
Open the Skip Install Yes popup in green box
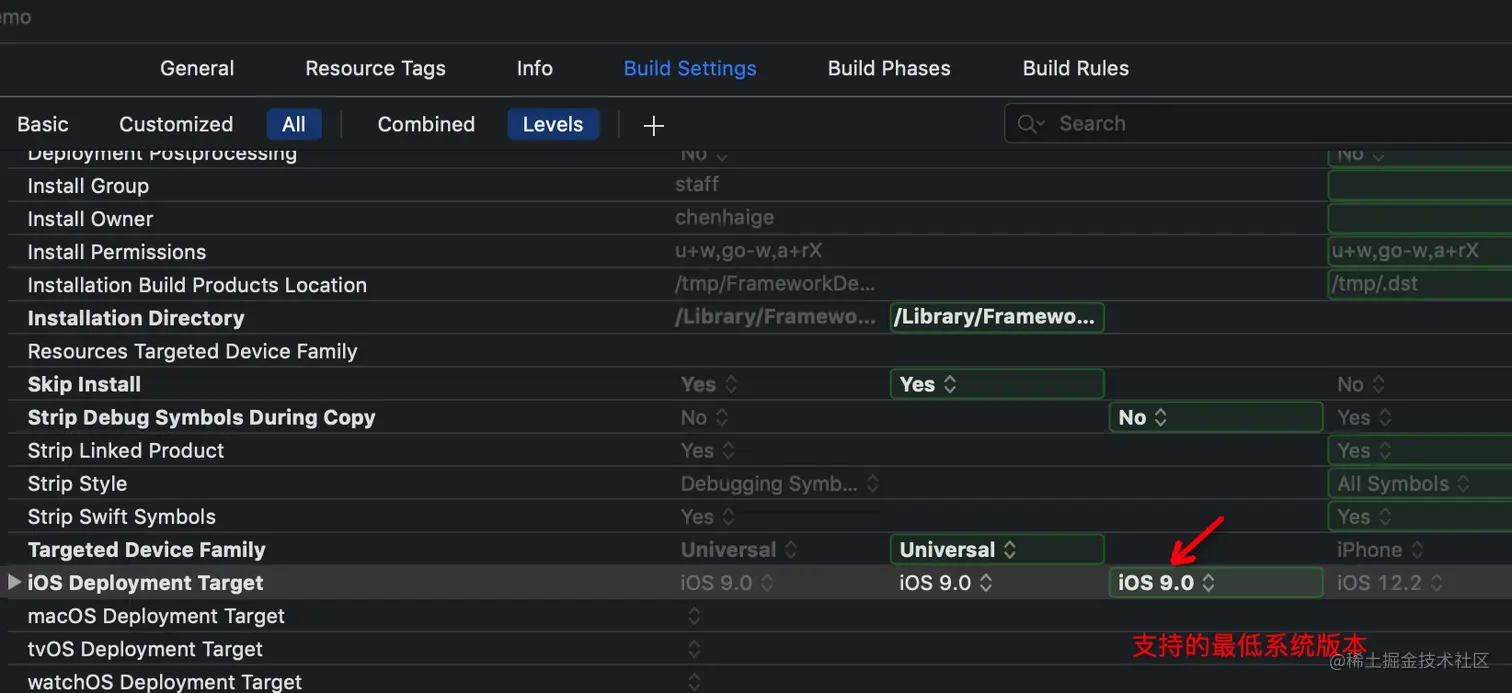[x=997, y=384]
